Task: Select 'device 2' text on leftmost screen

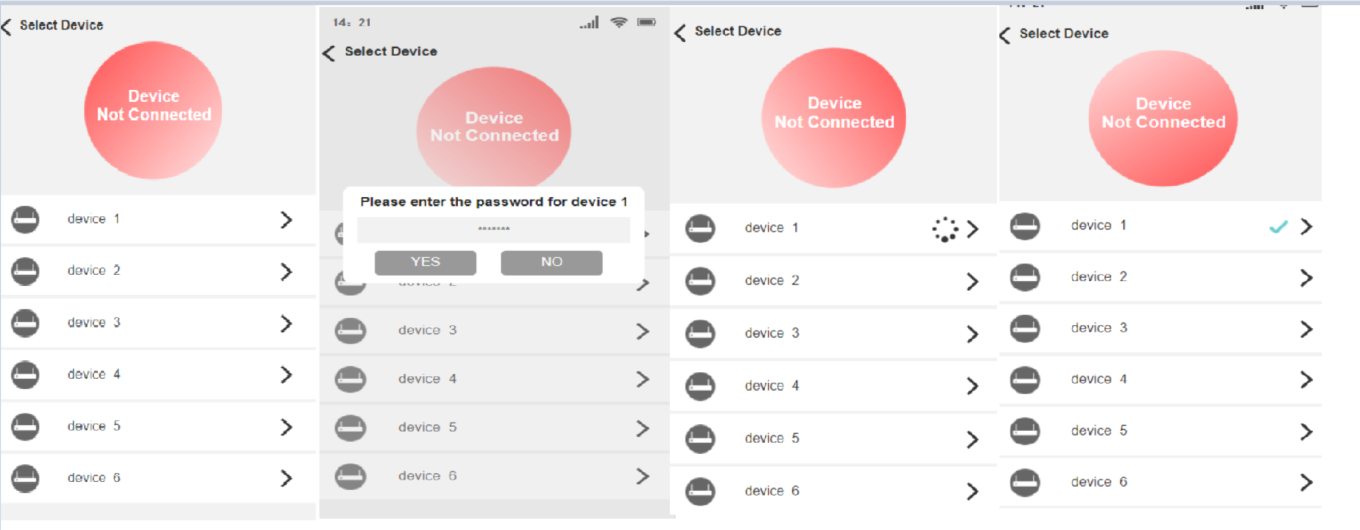Action: pos(94,271)
